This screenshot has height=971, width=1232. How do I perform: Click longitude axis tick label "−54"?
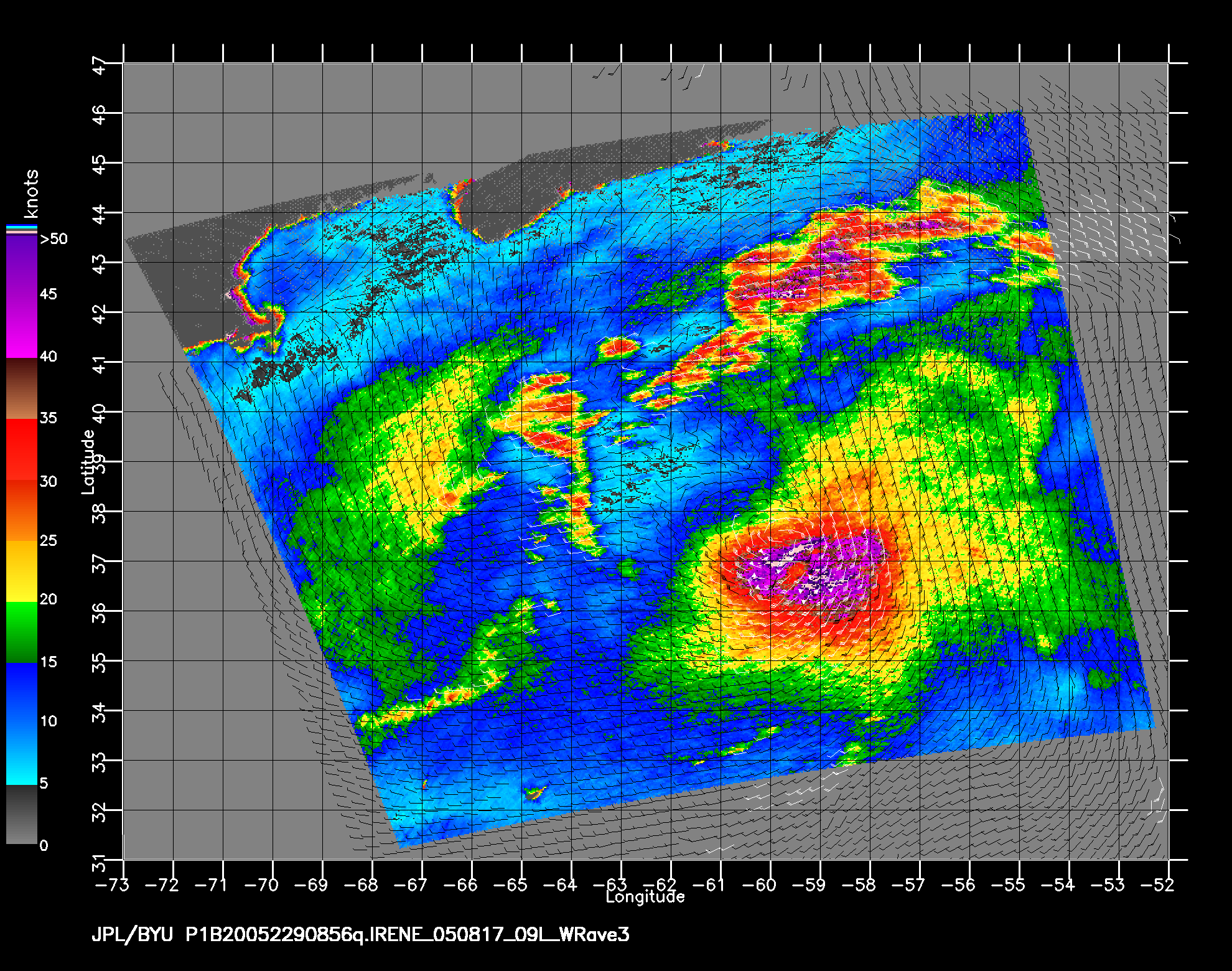[x=1058, y=884]
